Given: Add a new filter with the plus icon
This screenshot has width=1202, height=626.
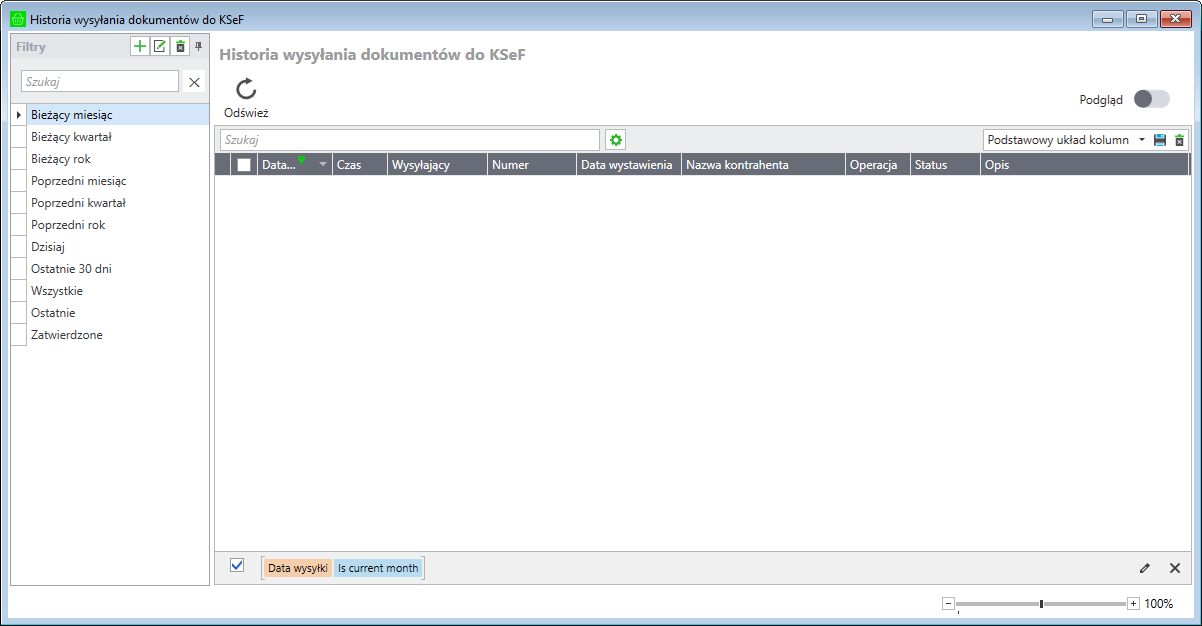Looking at the screenshot, I should 140,46.
